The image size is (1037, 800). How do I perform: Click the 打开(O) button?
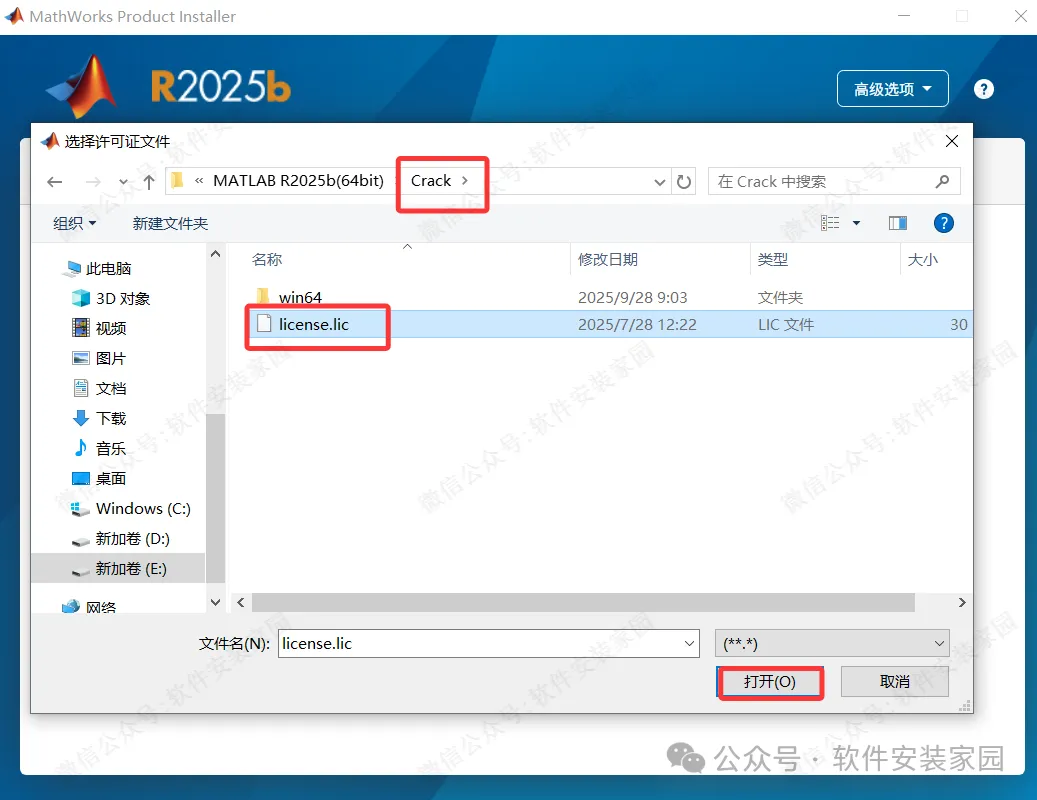pos(770,682)
